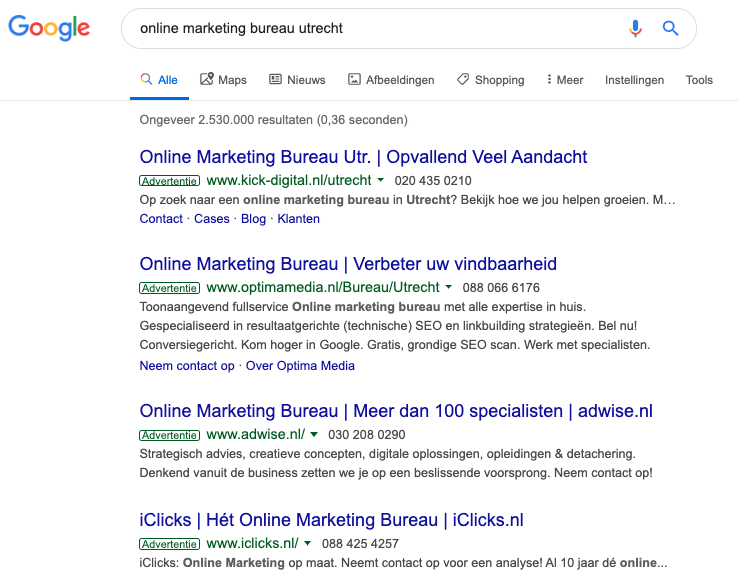Start voice search with microphone icon
Screen dimensions: 738x584
point(635,28)
